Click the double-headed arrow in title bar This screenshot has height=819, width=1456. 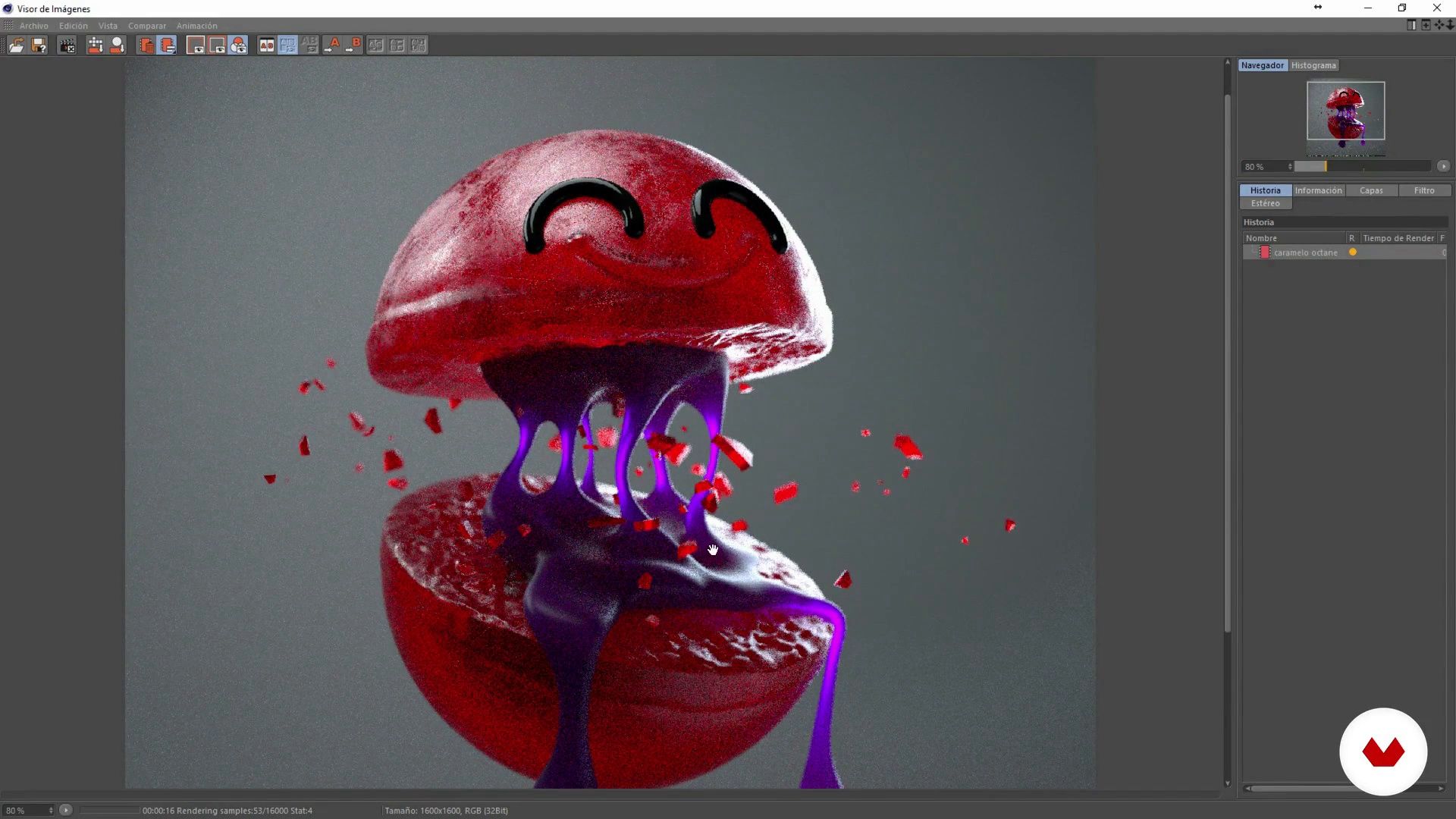click(1318, 8)
